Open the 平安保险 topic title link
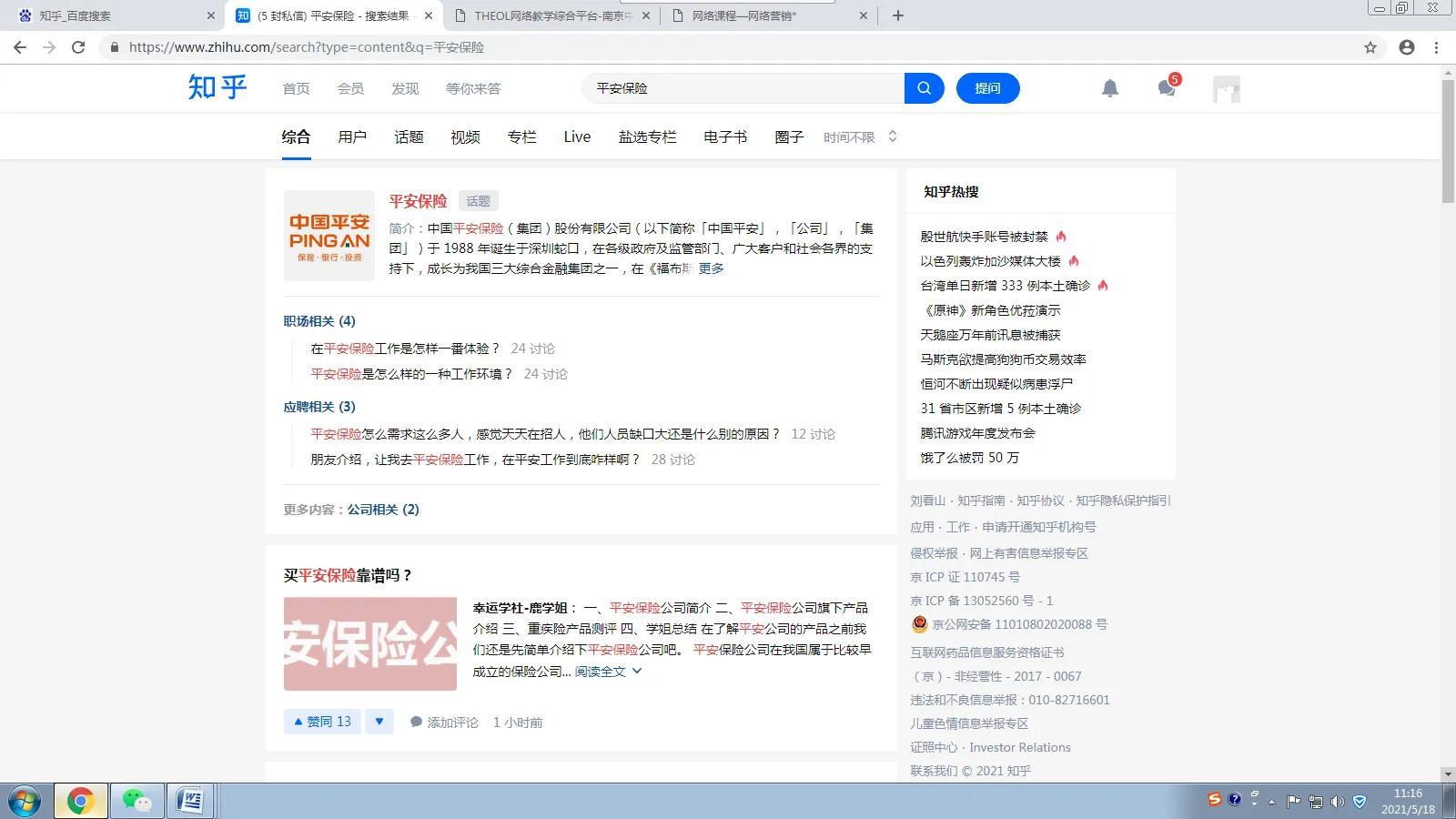 pyautogui.click(x=418, y=201)
